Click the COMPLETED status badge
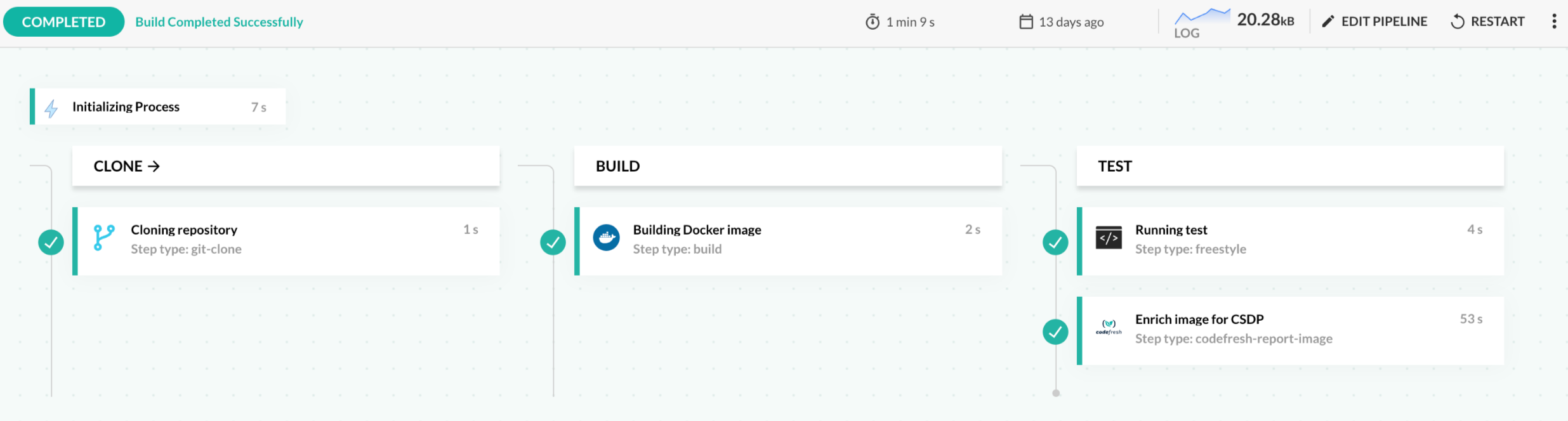This screenshot has width=1568, height=421. [63, 22]
